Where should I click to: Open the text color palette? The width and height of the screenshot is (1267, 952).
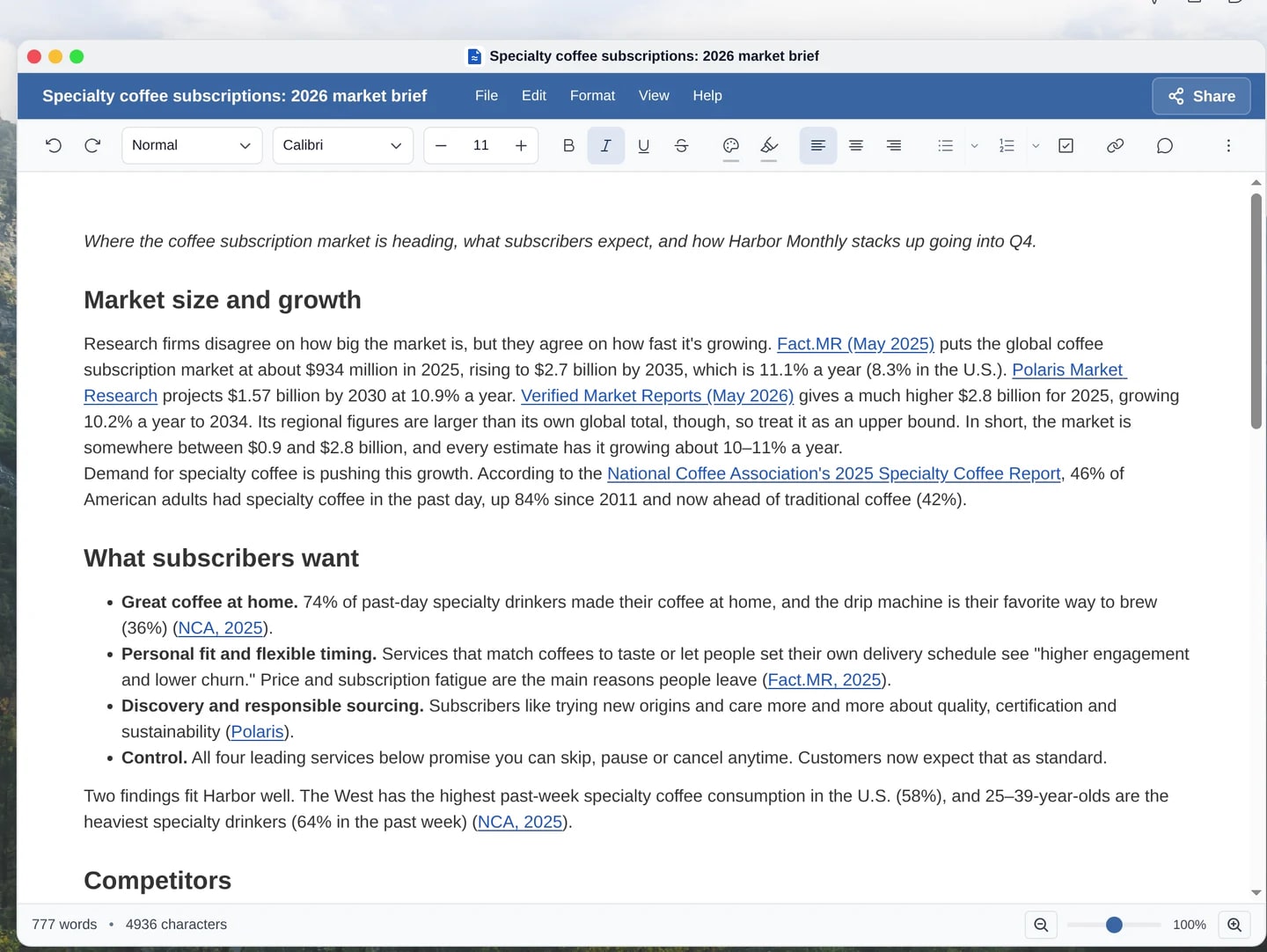pos(730,145)
